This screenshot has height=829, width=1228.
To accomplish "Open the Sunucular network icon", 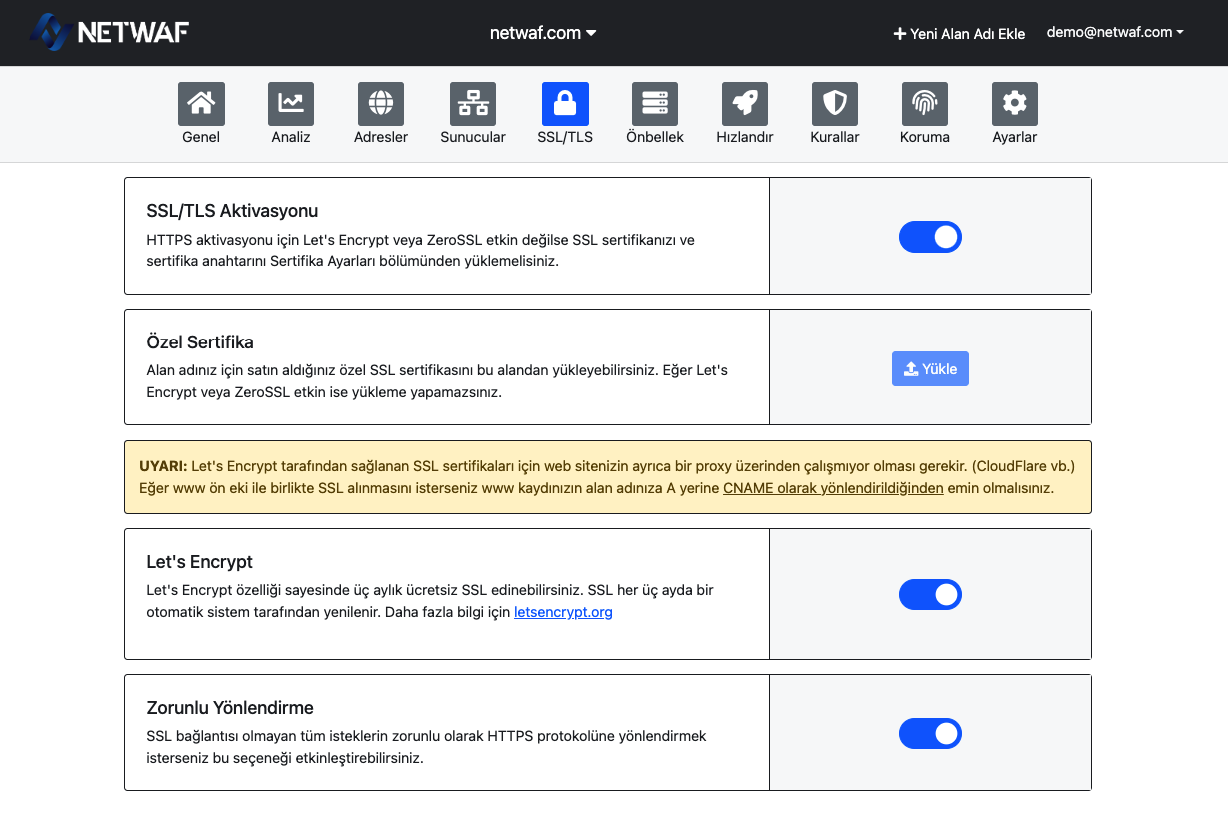I will tap(473, 104).
